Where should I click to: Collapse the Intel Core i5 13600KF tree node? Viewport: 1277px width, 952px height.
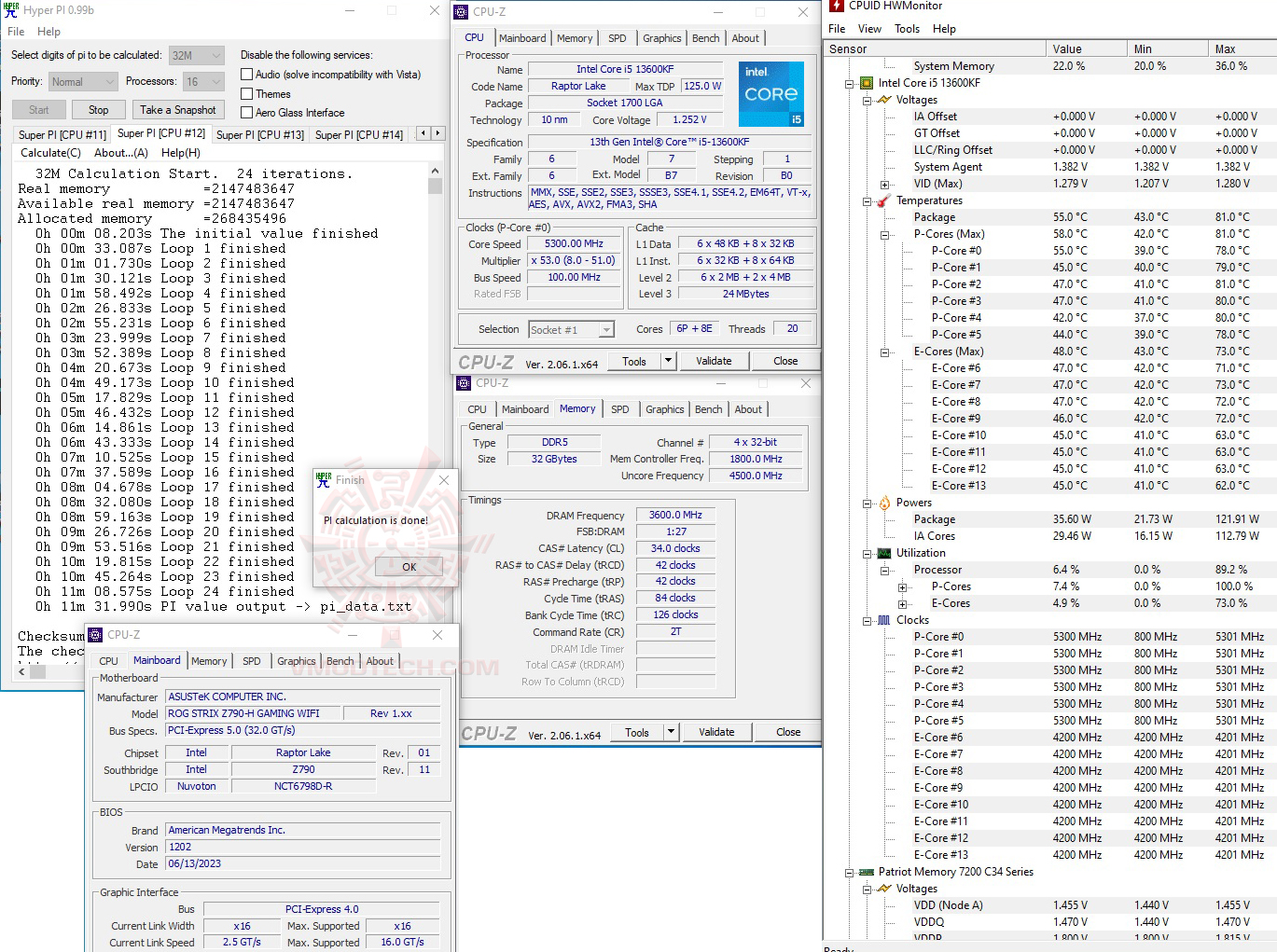pyautogui.click(x=850, y=83)
